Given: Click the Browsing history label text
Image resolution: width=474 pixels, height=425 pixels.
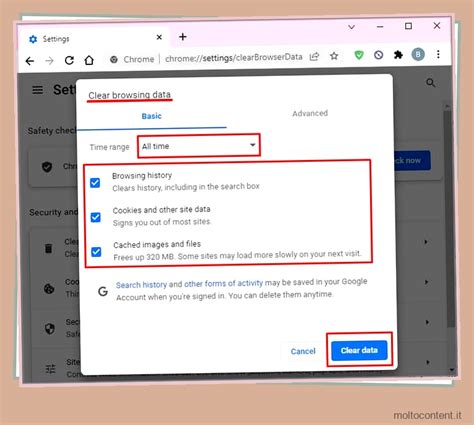Looking at the screenshot, I should [142, 176].
